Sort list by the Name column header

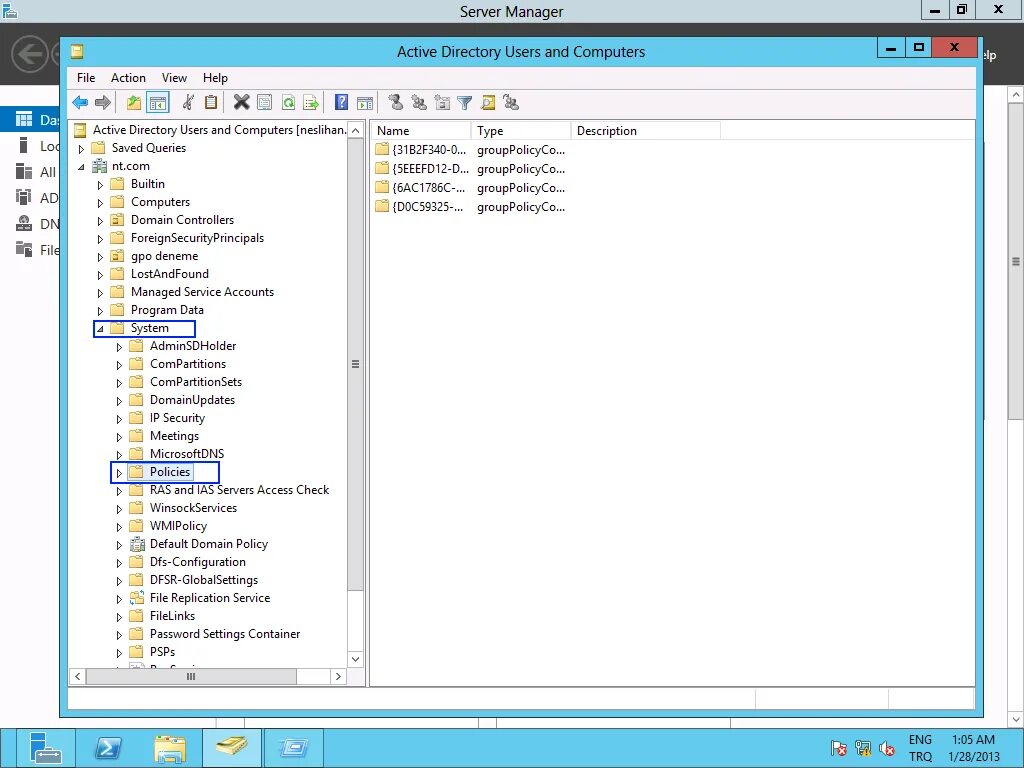[421, 131]
